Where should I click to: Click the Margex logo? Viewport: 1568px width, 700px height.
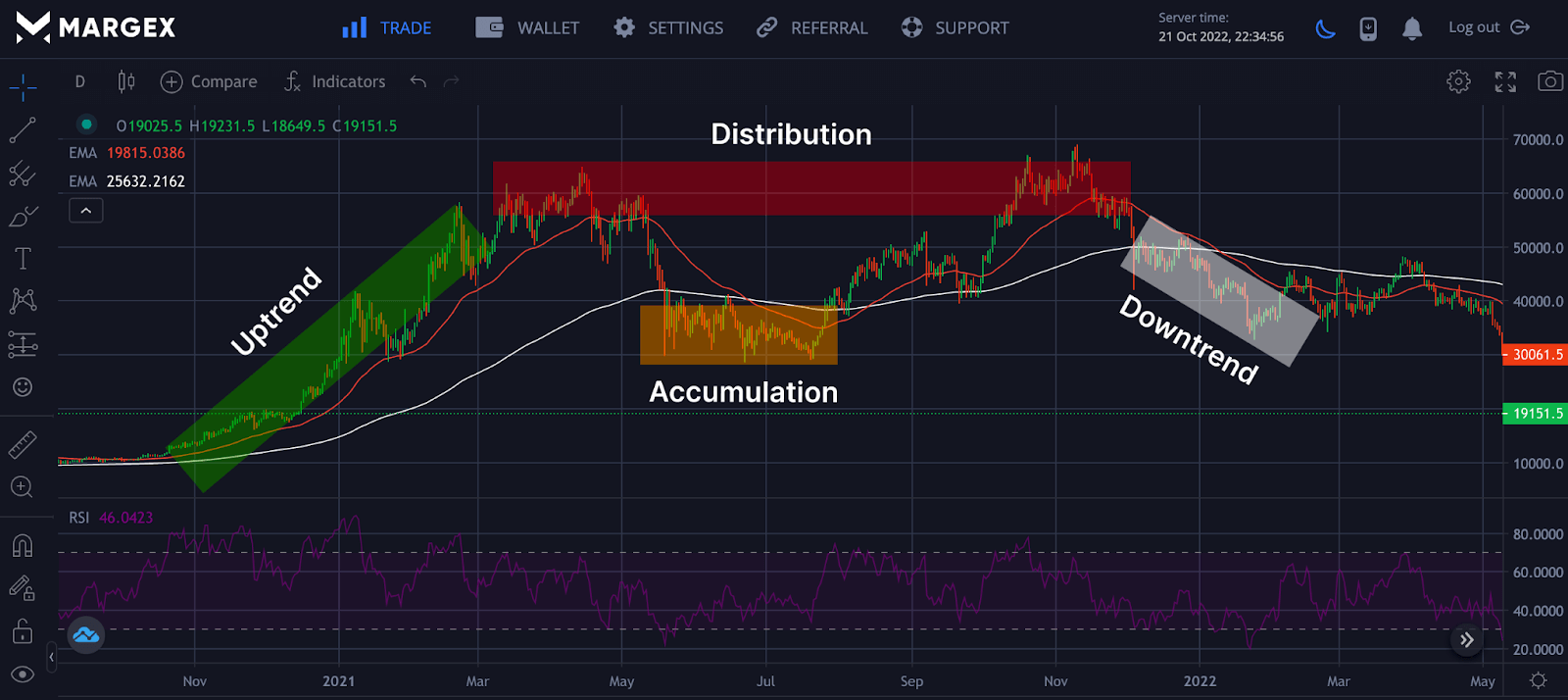click(96, 27)
